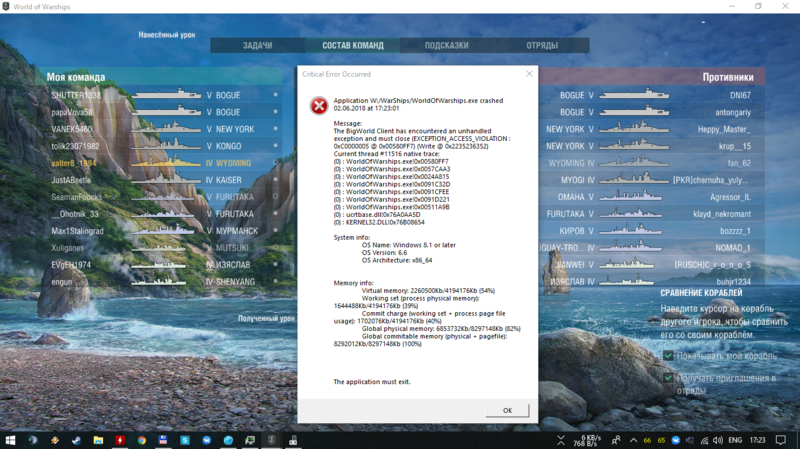Open the Action Center notifications icon

tap(780, 440)
